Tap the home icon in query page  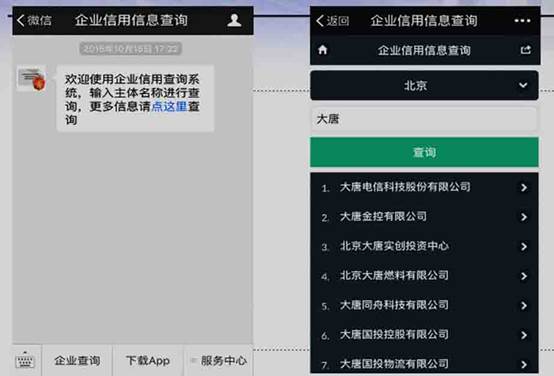323,50
